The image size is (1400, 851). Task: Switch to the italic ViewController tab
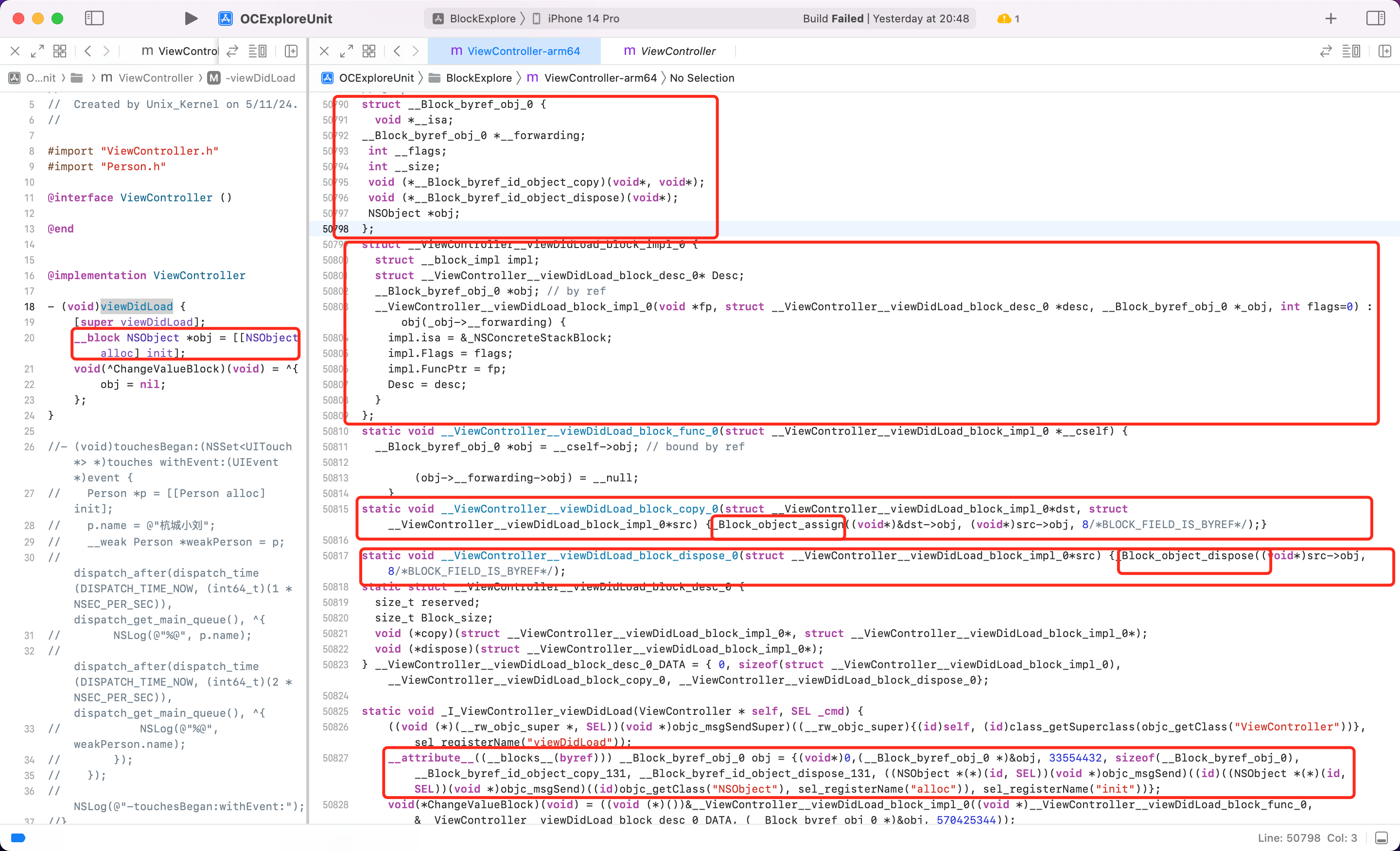(669, 51)
